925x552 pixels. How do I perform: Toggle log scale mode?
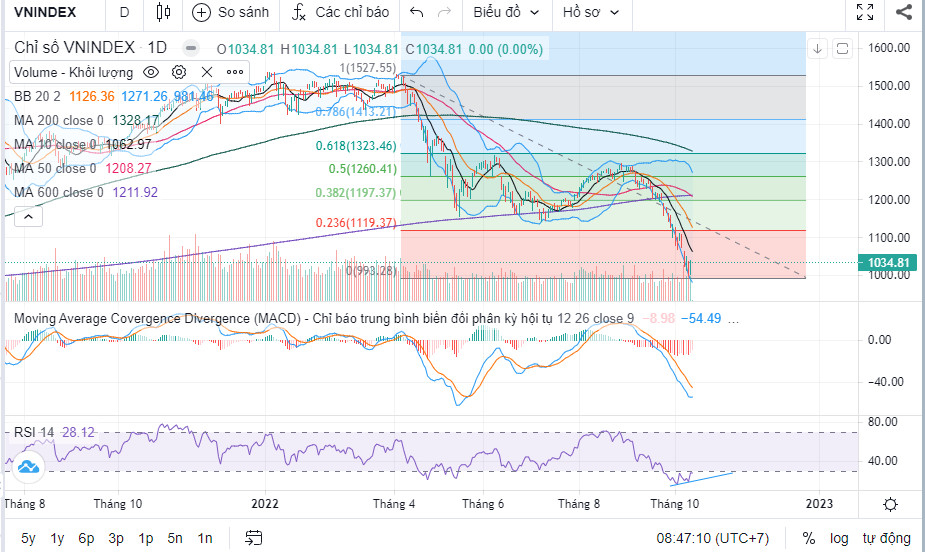(839, 538)
